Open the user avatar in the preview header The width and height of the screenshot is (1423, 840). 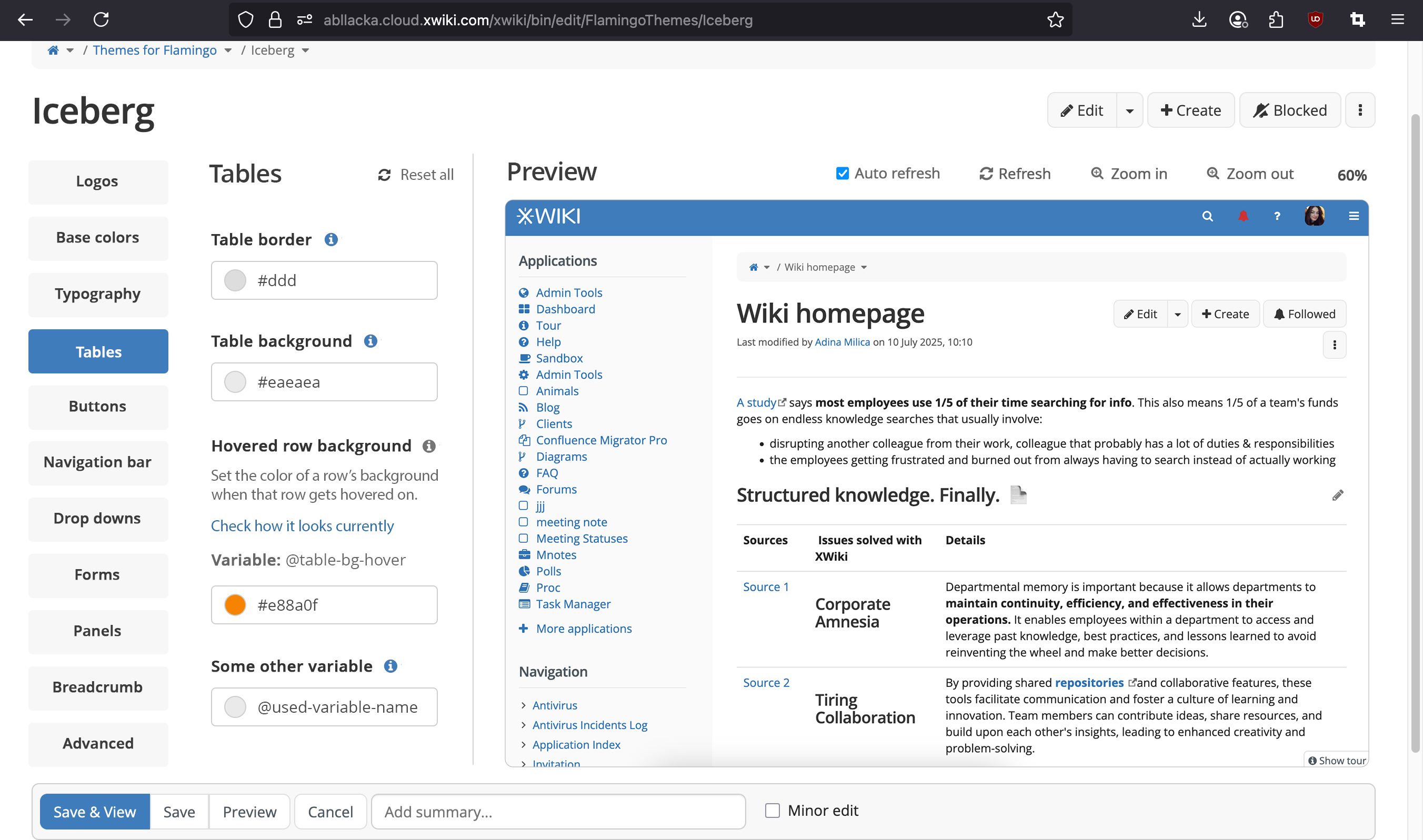pyautogui.click(x=1314, y=216)
